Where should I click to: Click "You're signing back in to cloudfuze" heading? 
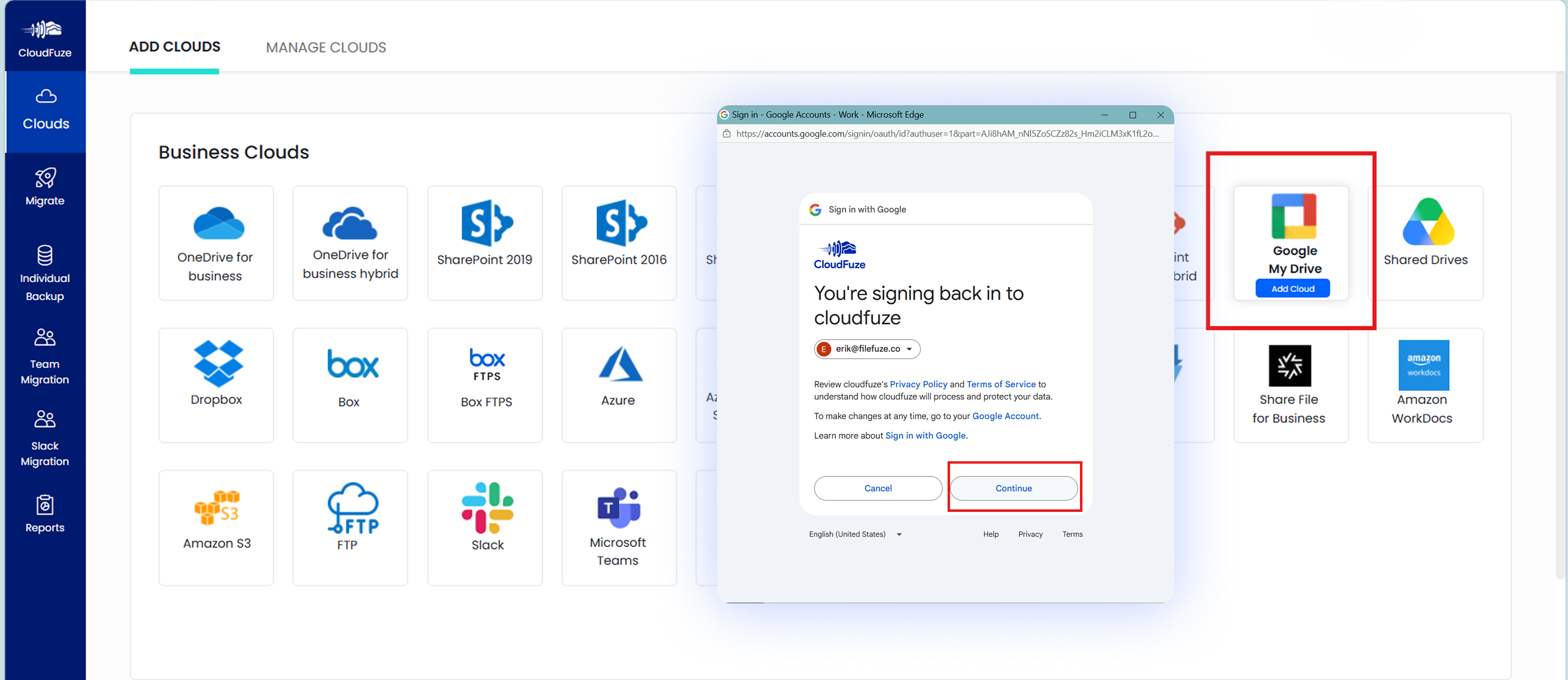pyautogui.click(x=919, y=306)
